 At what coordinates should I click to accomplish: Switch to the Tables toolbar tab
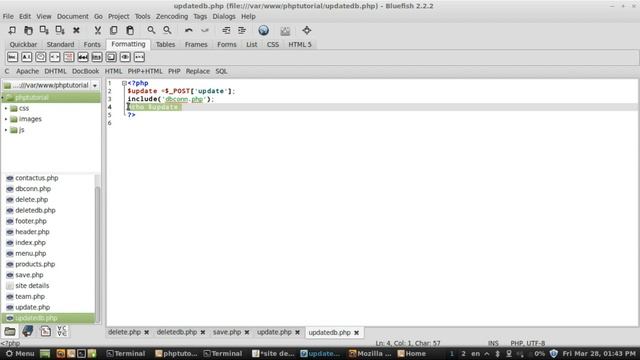[x=165, y=44]
